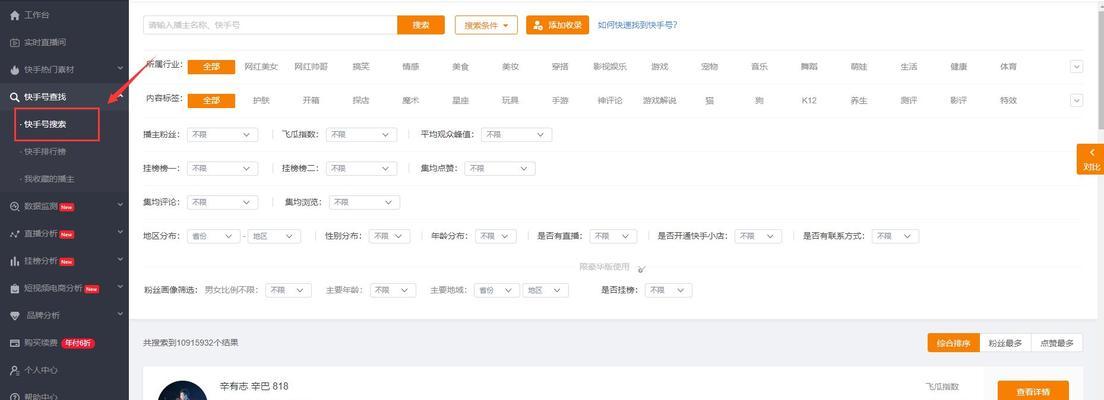The image size is (1104, 400).
Task: Click 添加收录 button
Action: tap(558, 25)
